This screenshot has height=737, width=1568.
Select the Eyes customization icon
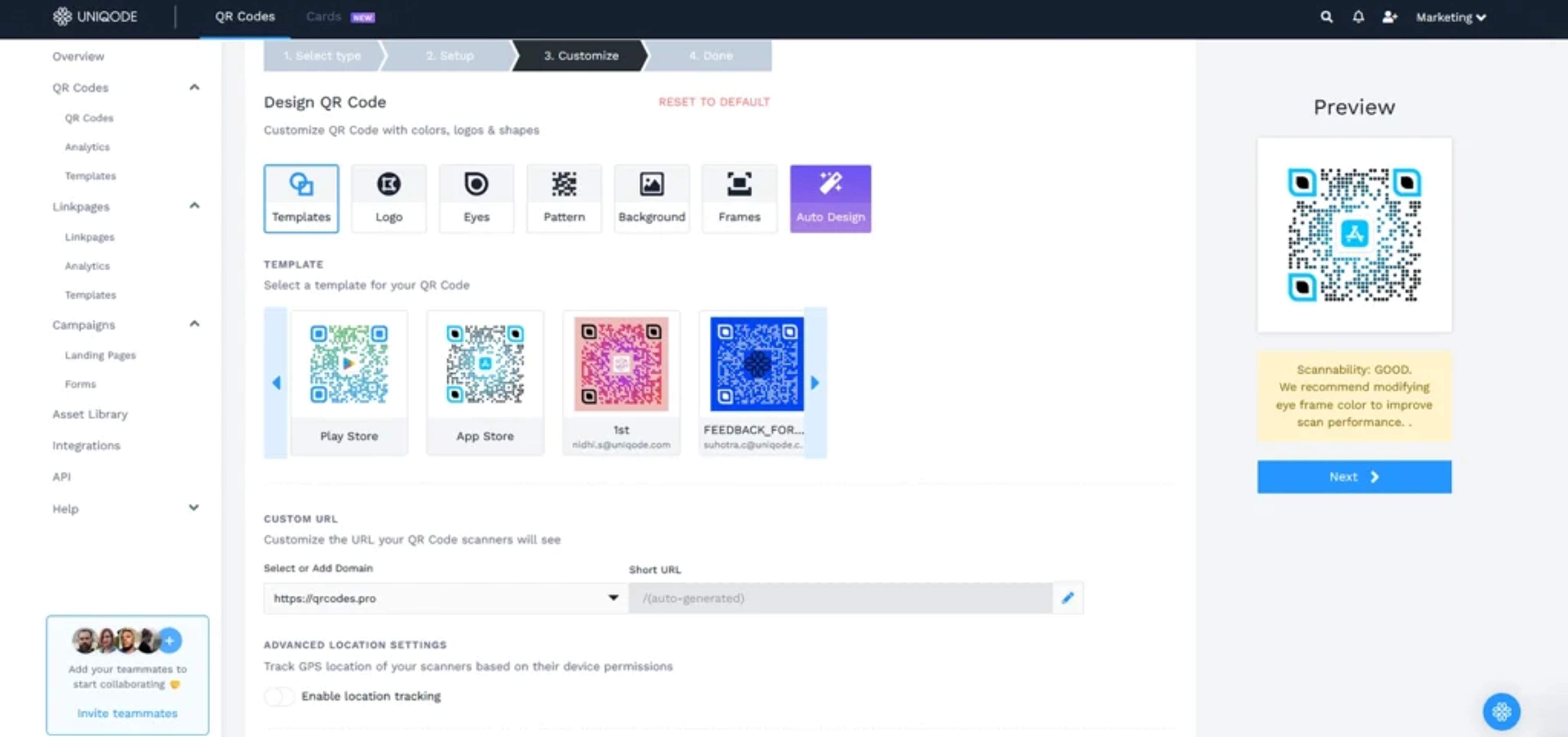476,198
